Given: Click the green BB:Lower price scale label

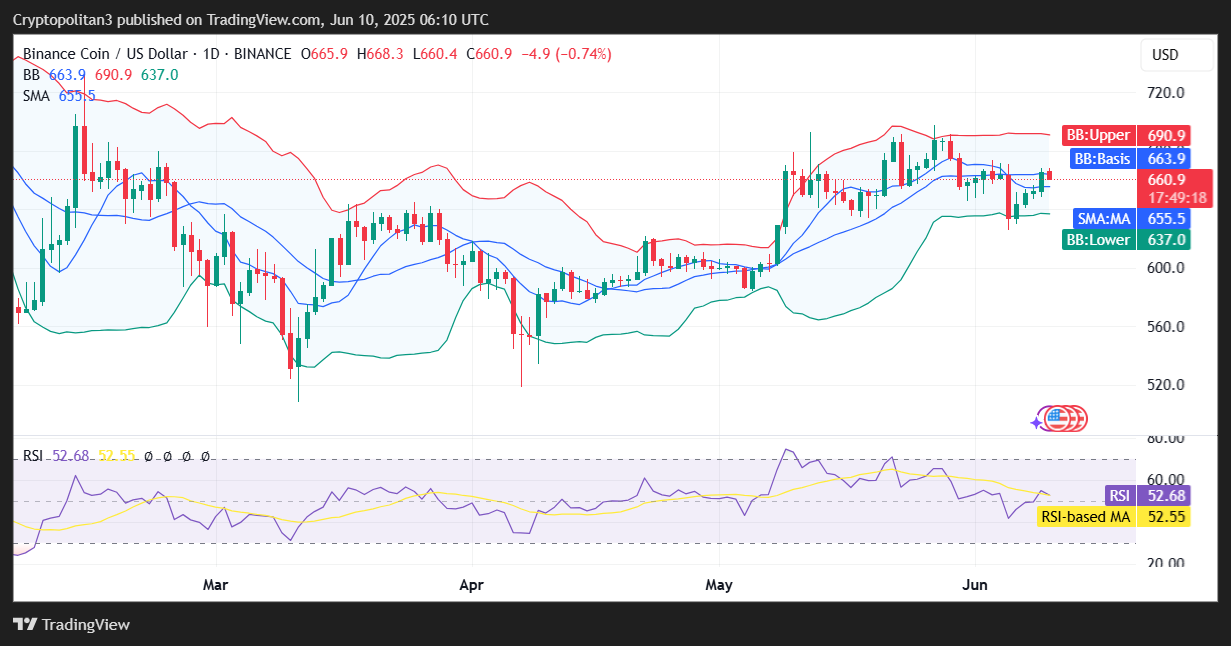Looking at the screenshot, I should pyautogui.click(x=1128, y=240).
